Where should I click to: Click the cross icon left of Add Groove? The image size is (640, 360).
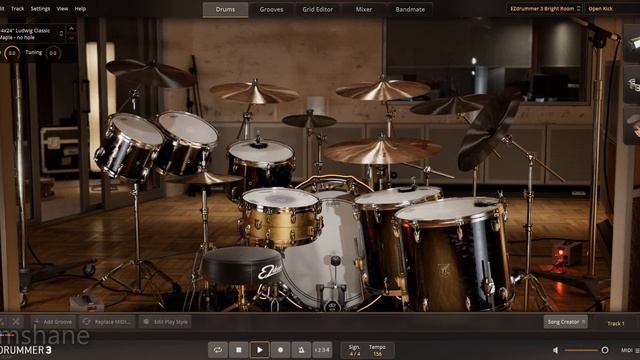(x=16, y=322)
